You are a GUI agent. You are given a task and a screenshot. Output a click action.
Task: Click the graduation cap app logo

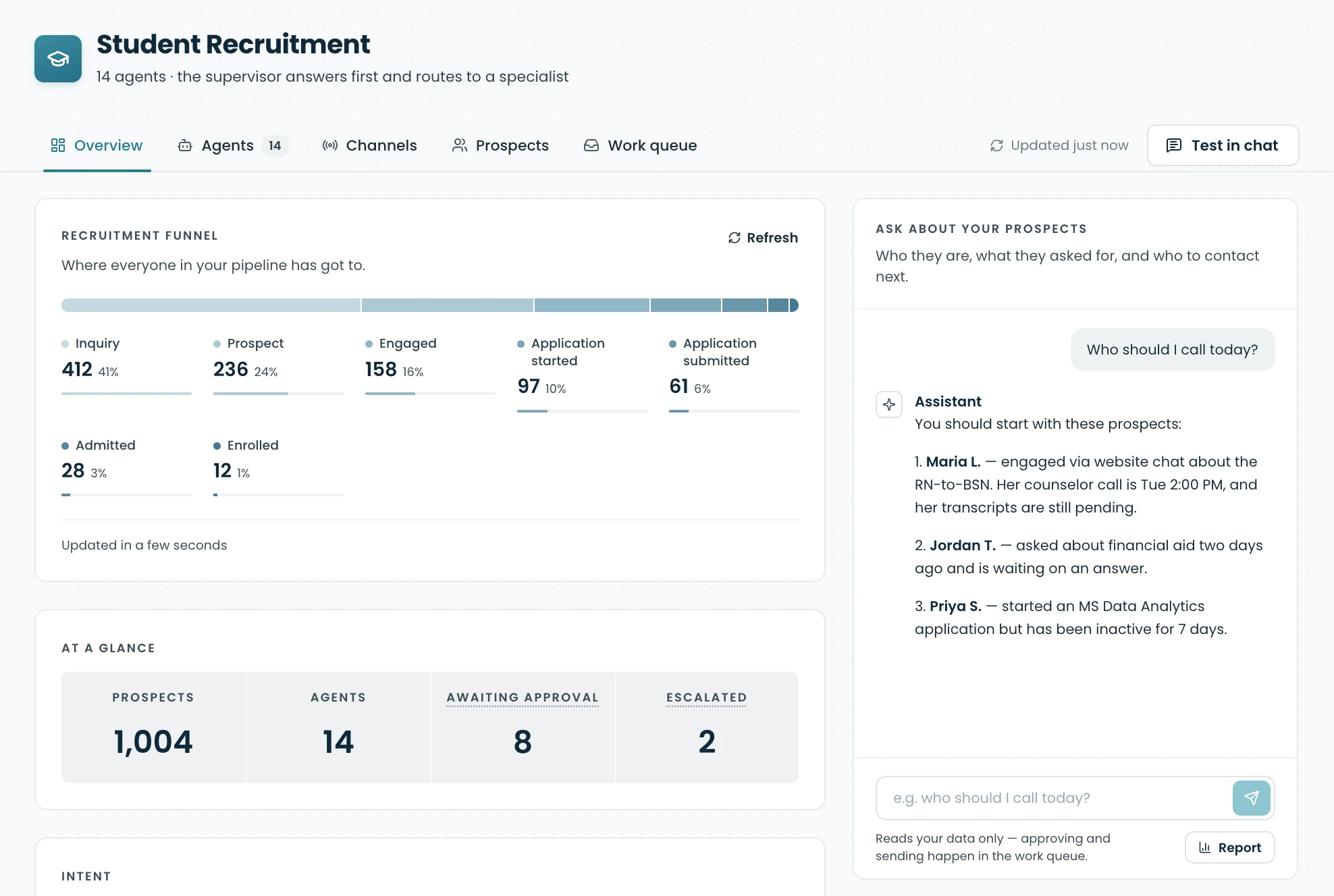click(x=58, y=59)
